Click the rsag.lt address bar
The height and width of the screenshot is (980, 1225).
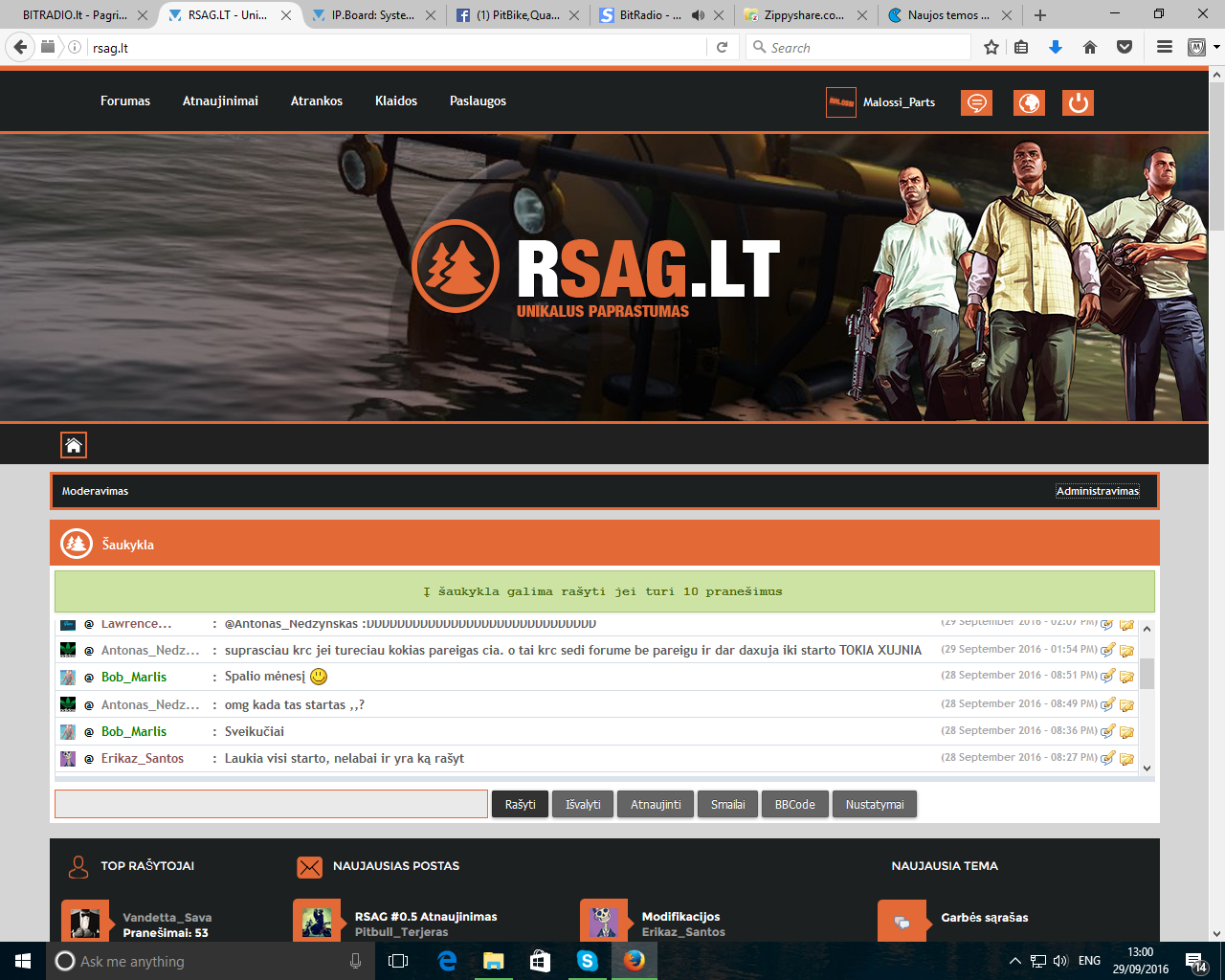point(397,47)
